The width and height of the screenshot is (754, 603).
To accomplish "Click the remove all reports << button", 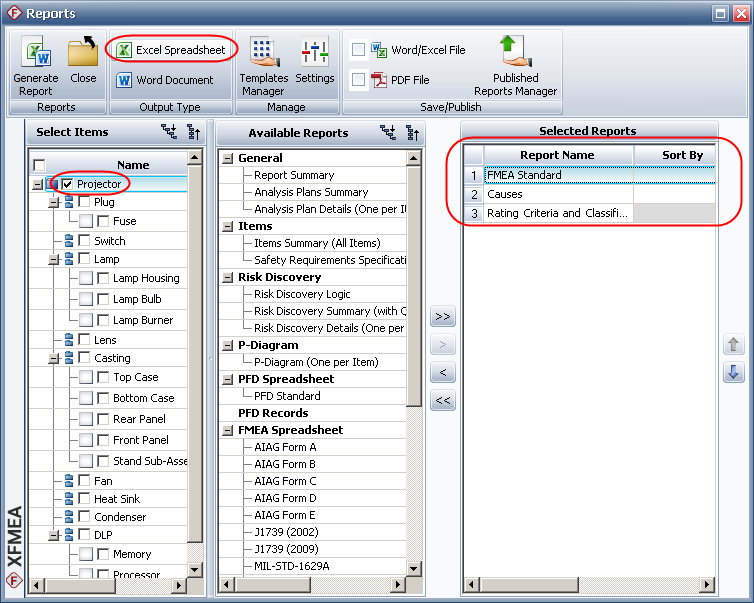I will (x=443, y=401).
